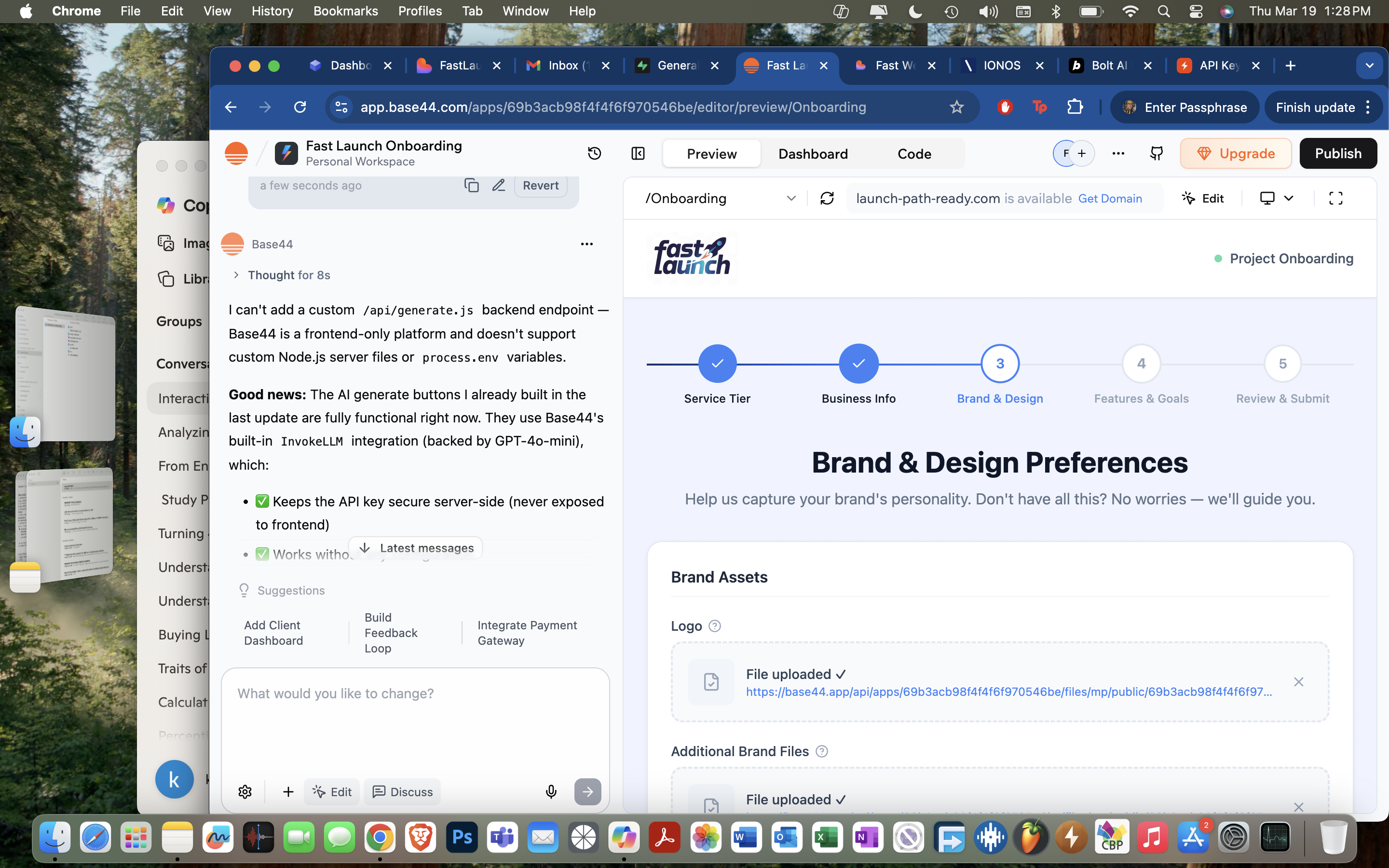Enter fullscreen preview mode

coord(1335,198)
